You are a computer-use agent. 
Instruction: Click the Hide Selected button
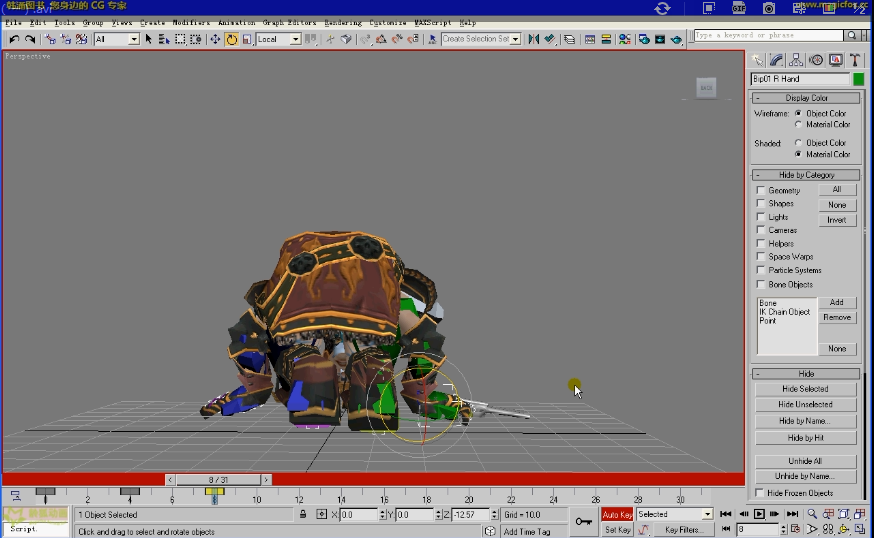tap(805, 389)
